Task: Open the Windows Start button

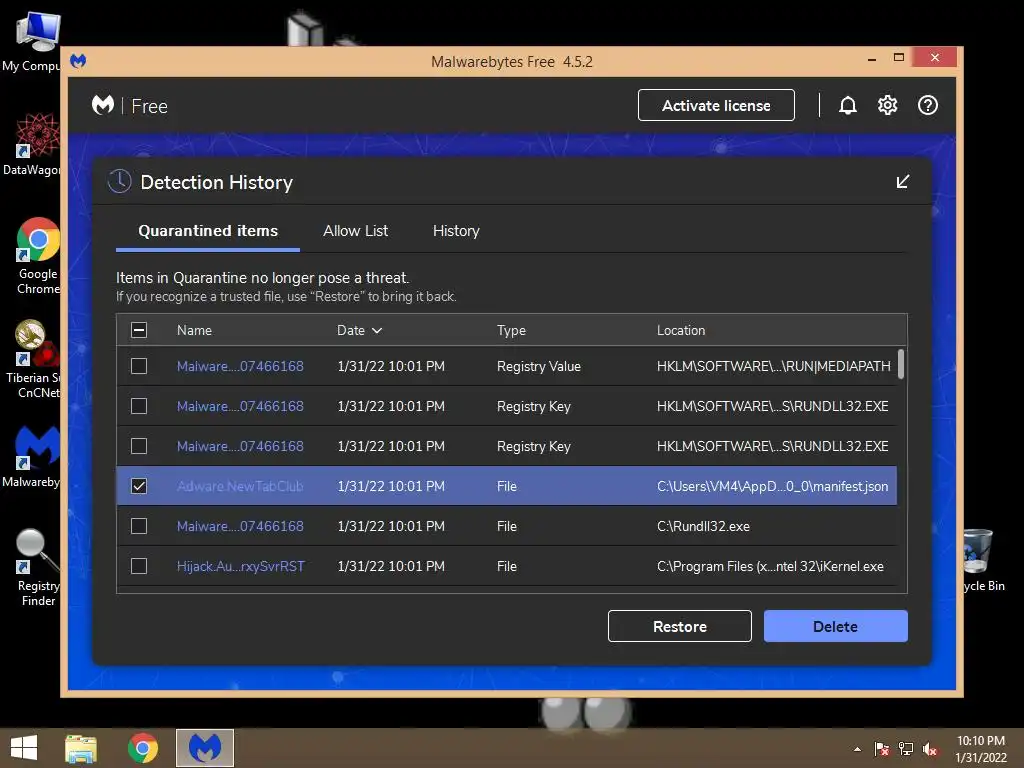Action: pos(24,748)
